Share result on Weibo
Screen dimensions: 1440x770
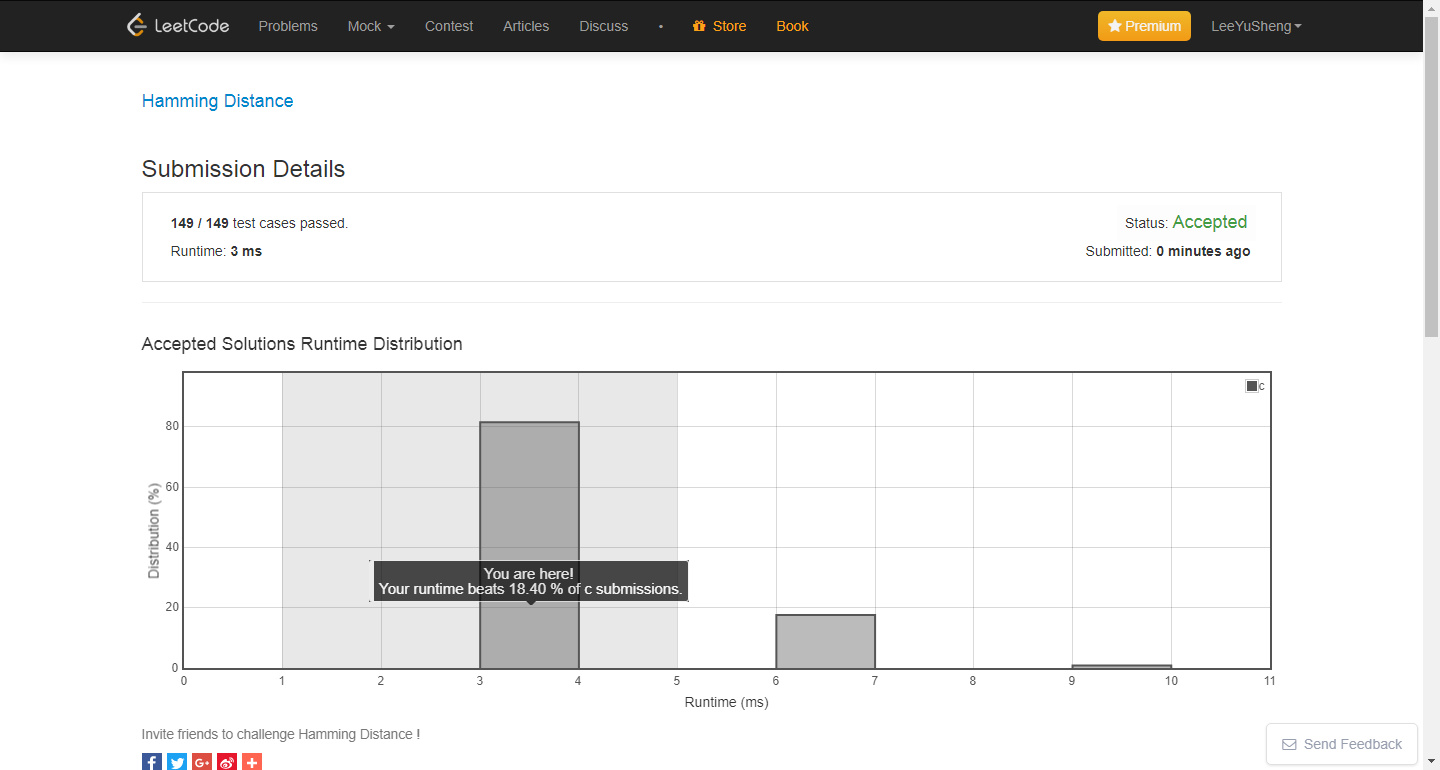[227, 762]
